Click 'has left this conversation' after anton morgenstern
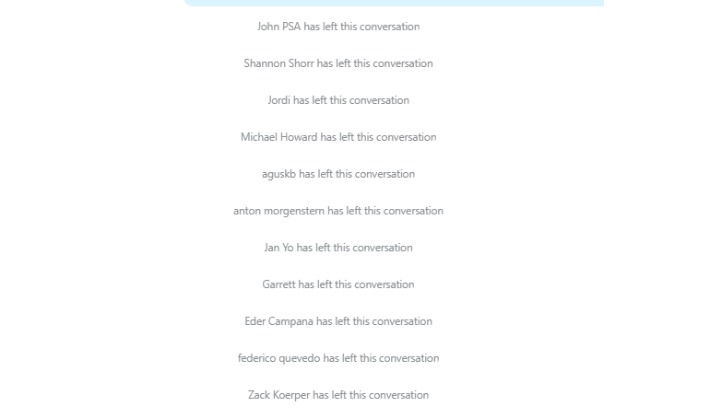 [385, 211]
